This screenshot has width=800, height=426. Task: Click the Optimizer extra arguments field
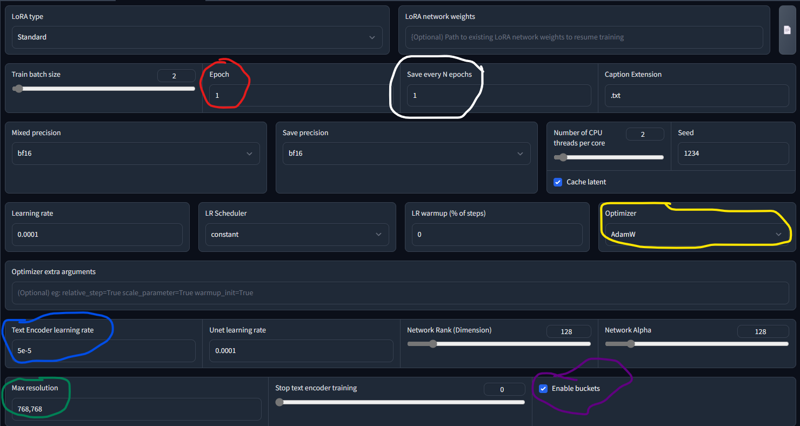click(x=400, y=293)
